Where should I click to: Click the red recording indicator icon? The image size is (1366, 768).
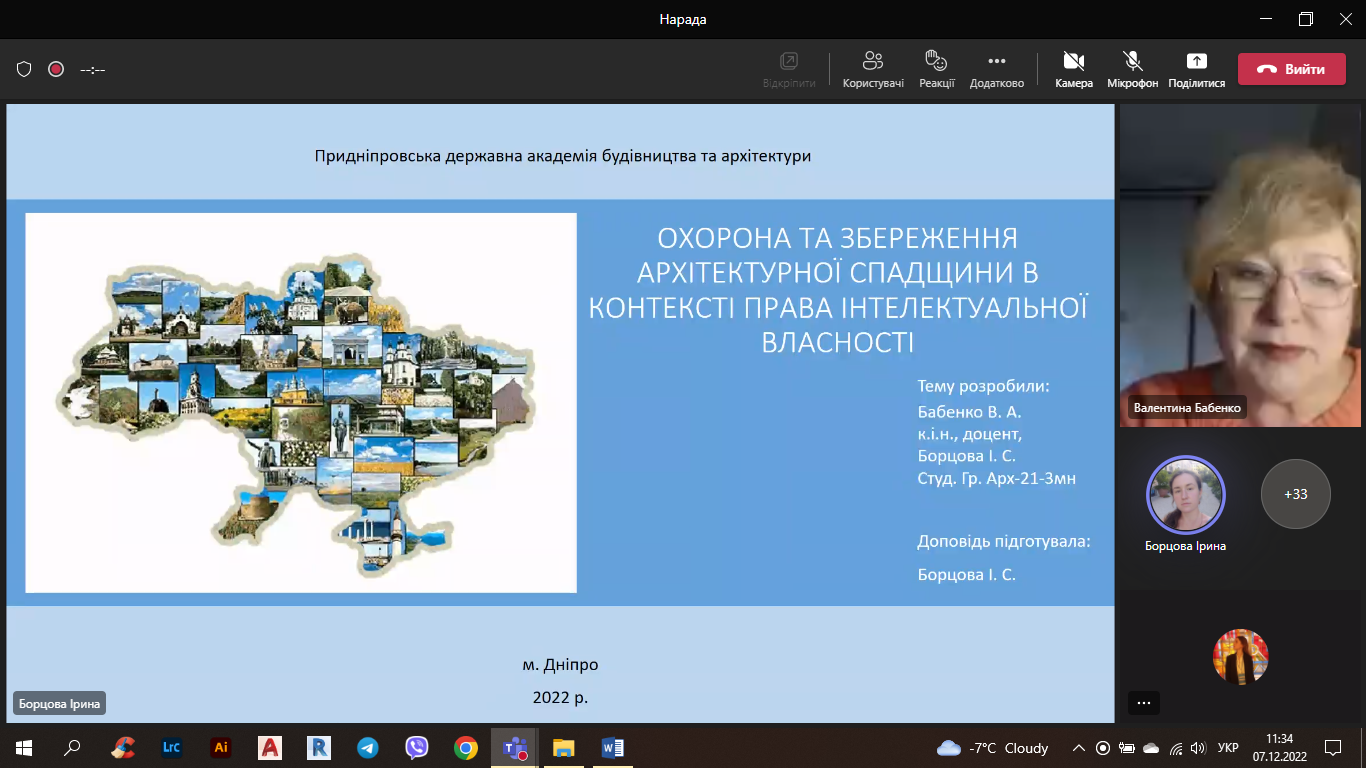pyautogui.click(x=56, y=69)
